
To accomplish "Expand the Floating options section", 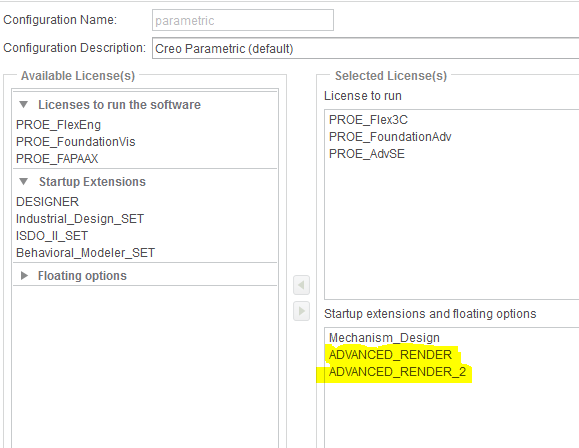I will click(x=24, y=276).
